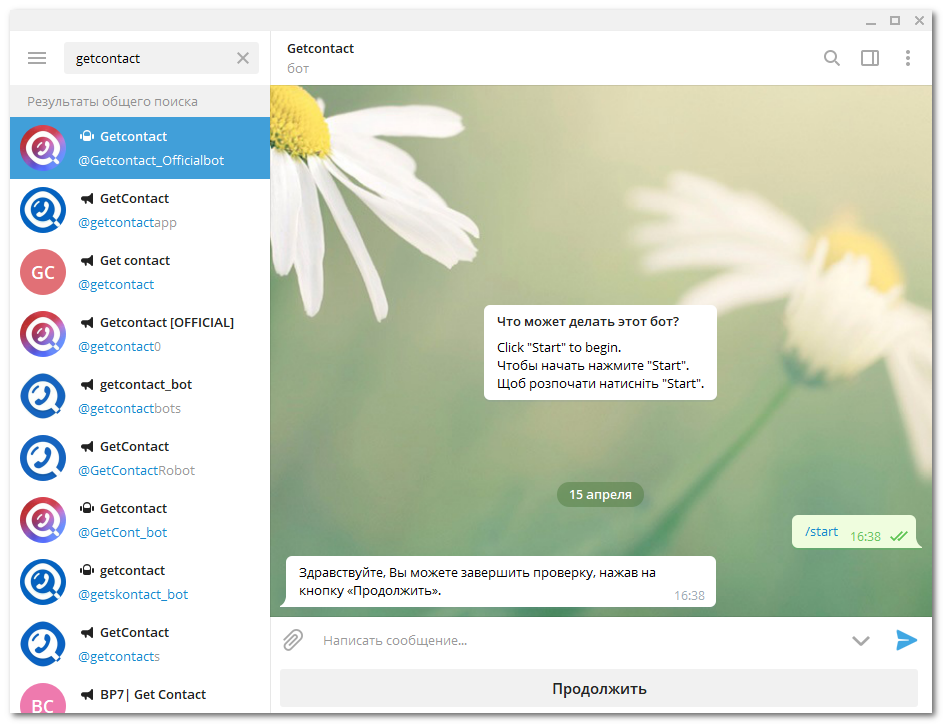The height and width of the screenshot is (724, 943).
Task: Clear the getcontact search text
Action: 243,58
